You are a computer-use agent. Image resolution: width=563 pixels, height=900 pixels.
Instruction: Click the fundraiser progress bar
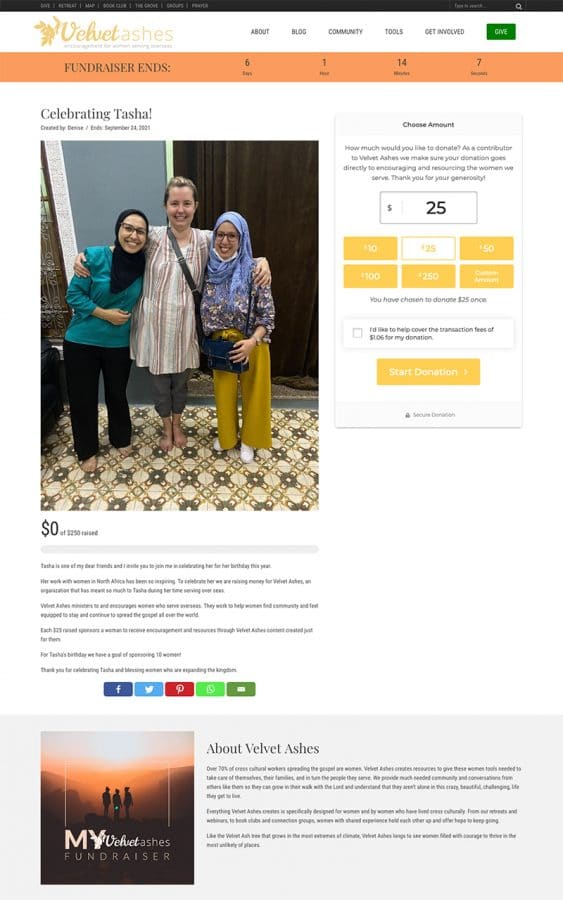[x=180, y=549]
